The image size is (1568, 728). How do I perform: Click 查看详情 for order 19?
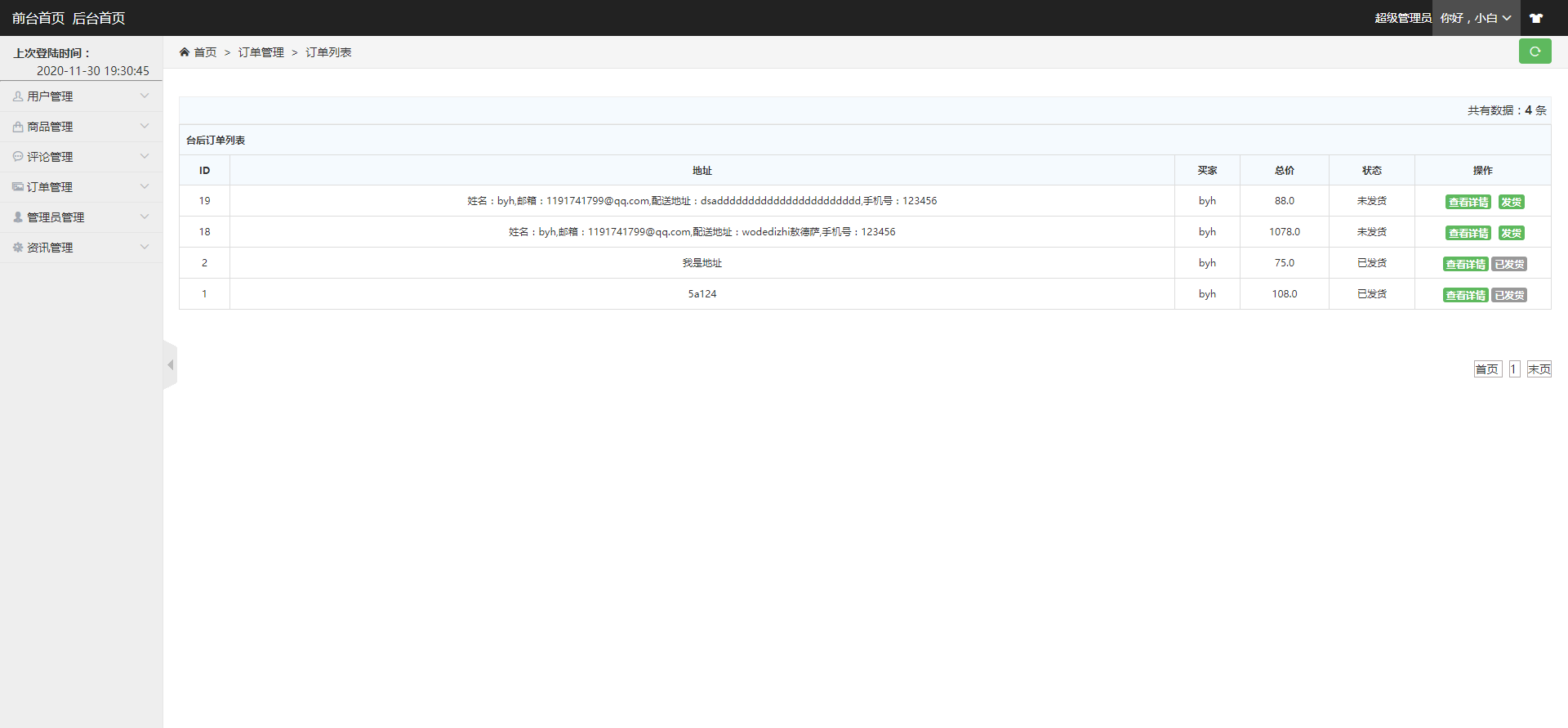pyautogui.click(x=1468, y=202)
